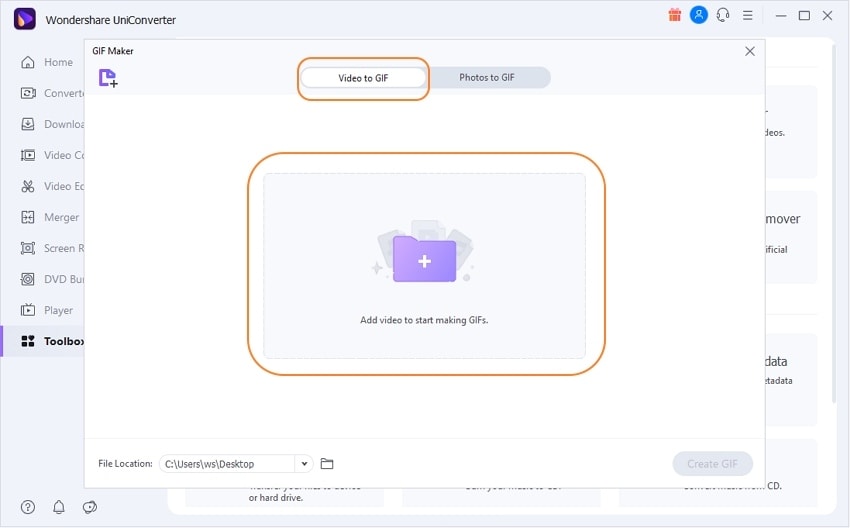Screen dimensions: 850x528
Task: Open the hamburger menu icon
Action: (x=748, y=16)
